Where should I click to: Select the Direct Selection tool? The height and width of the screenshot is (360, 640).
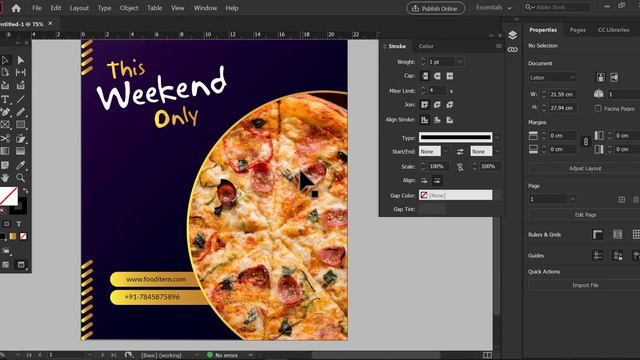[x=20, y=60]
